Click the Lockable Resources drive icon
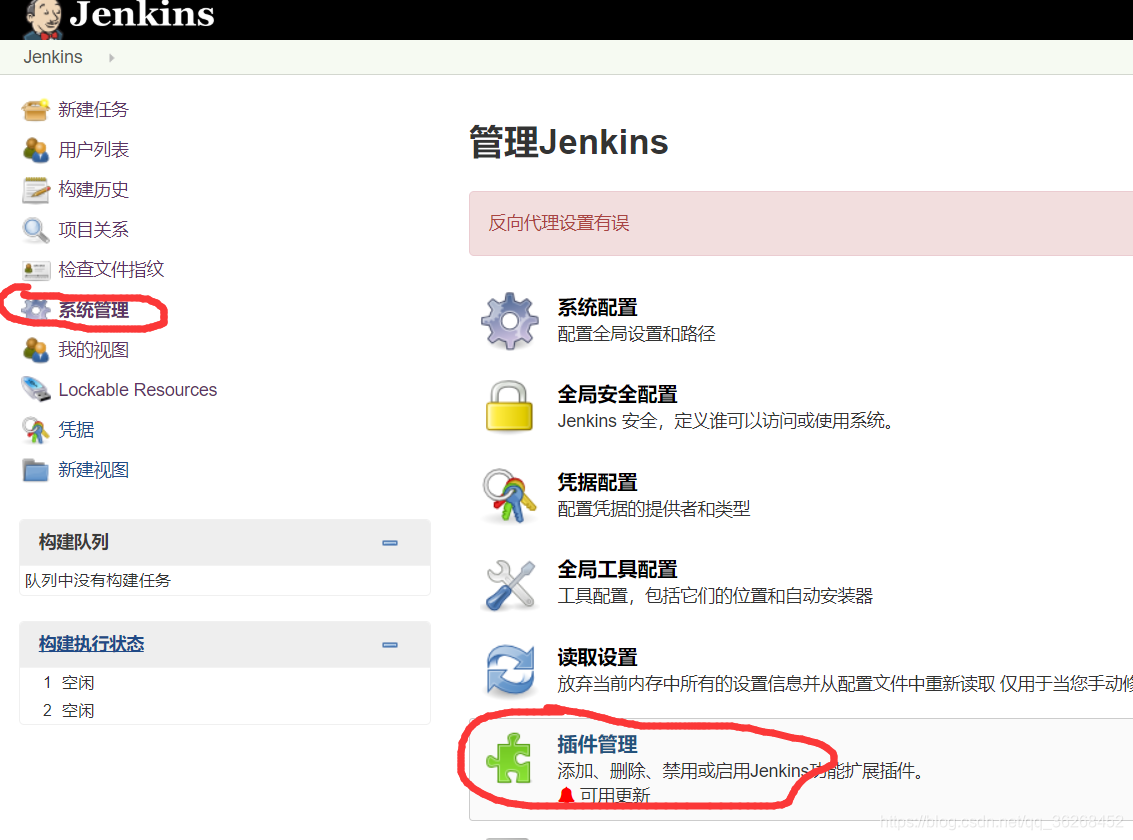This screenshot has width=1133, height=840. (x=35, y=389)
